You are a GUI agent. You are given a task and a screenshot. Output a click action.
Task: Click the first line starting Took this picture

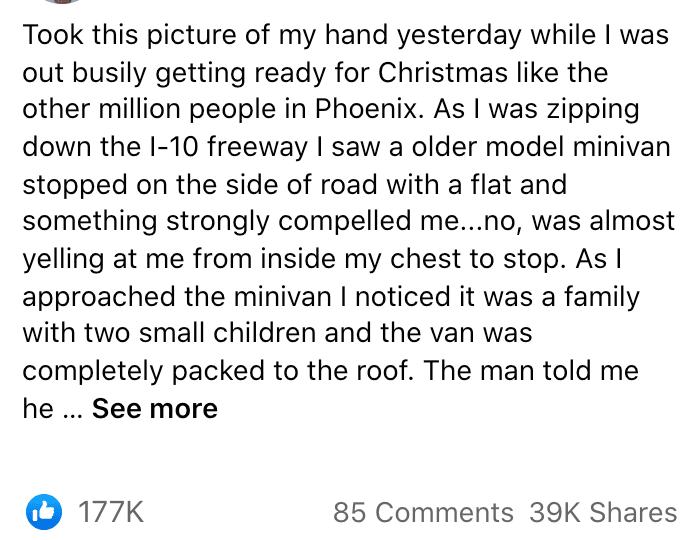tap(346, 35)
